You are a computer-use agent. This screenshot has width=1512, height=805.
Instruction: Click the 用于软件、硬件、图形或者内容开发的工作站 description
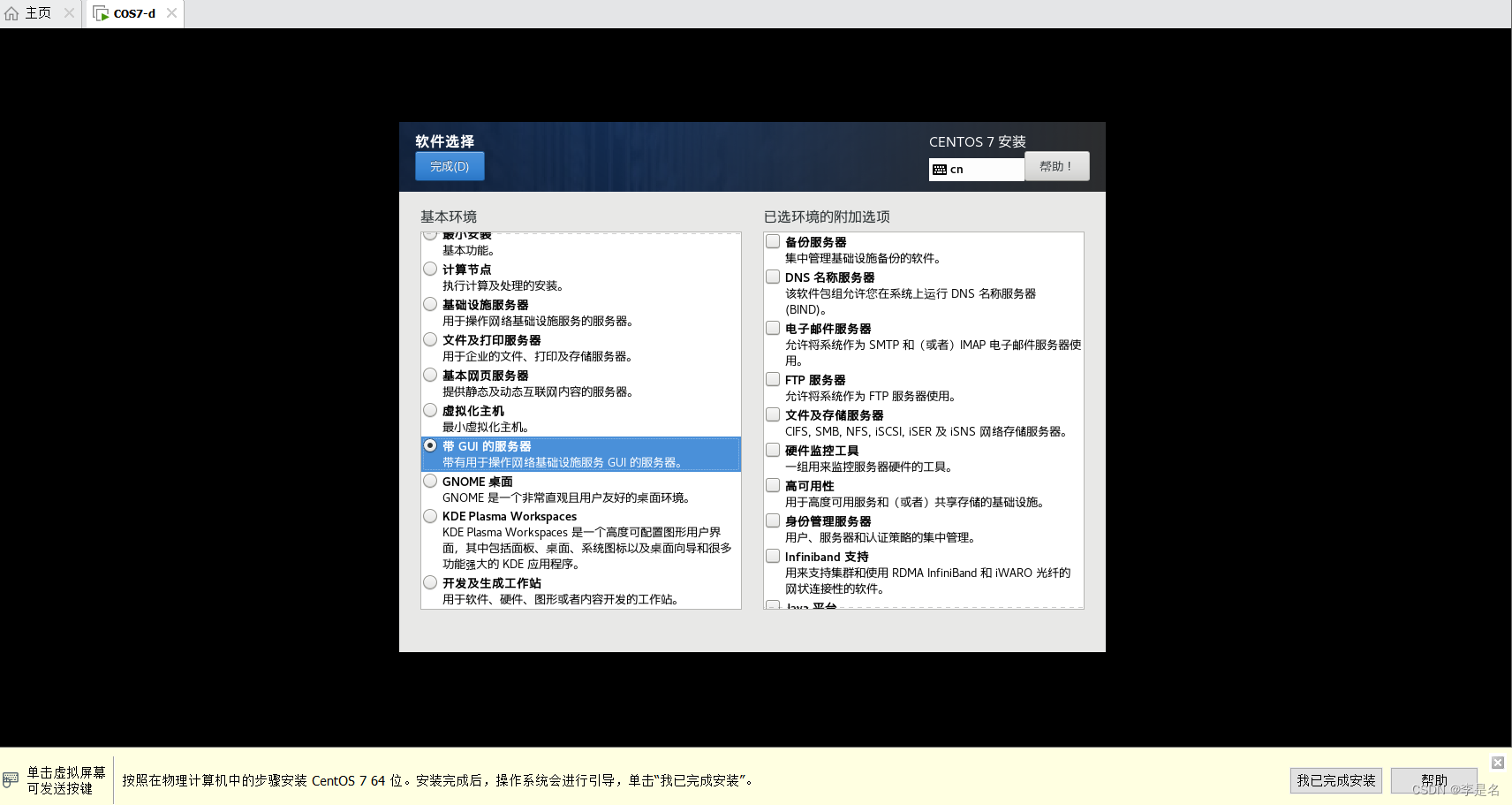click(563, 599)
